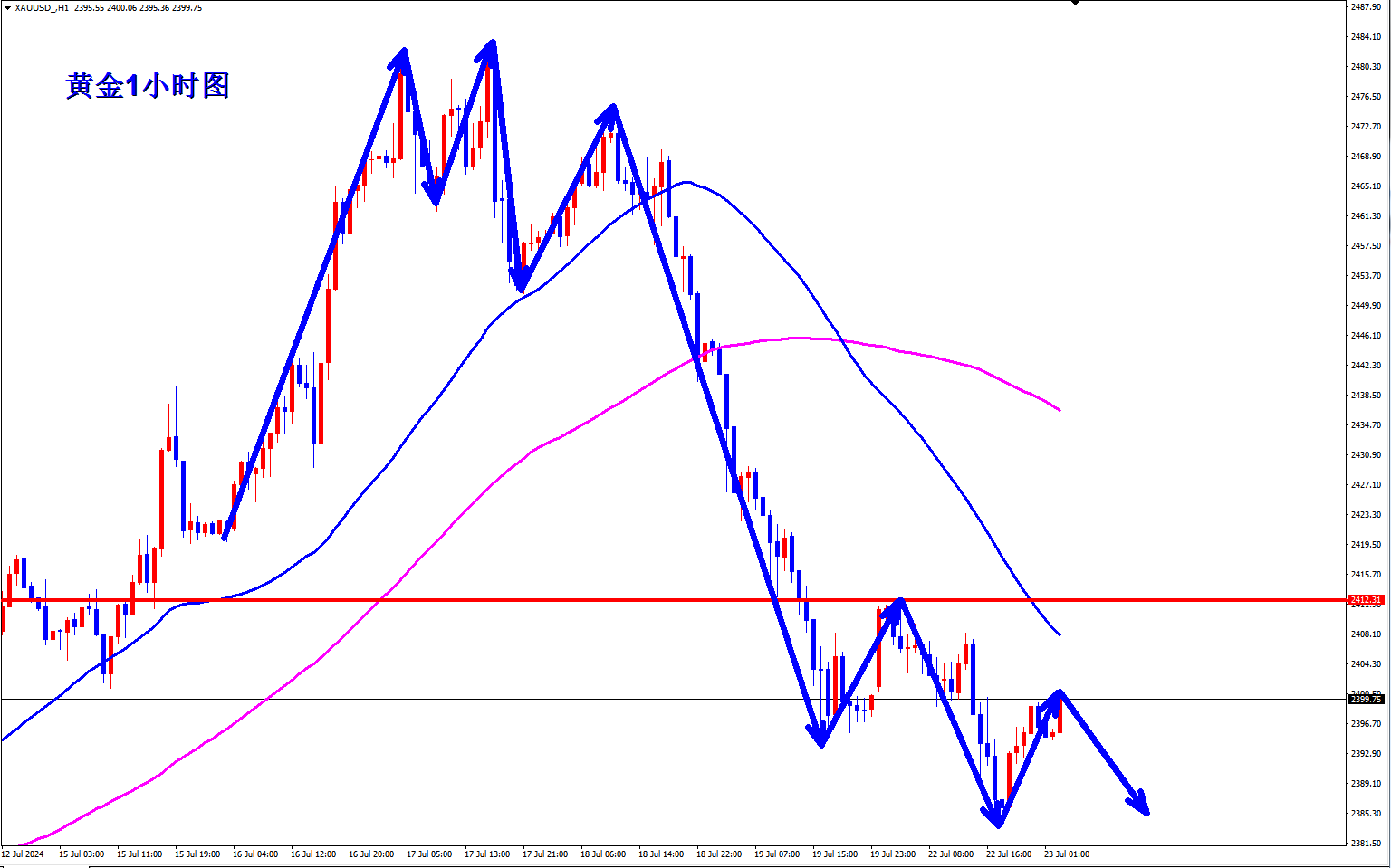Click the 2468.90 price axis label

click(x=1366, y=157)
